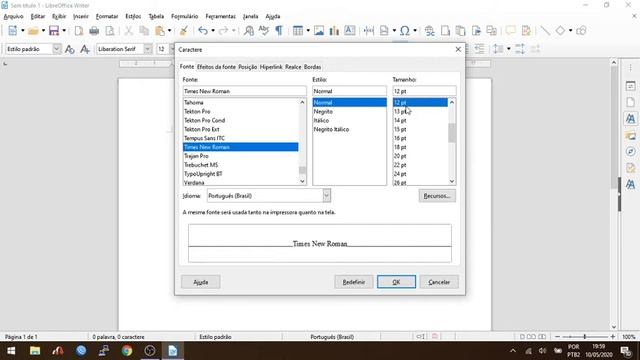Switch to Efeitos da fonte tab
This screenshot has width=640, height=360.
[x=216, y=67]
